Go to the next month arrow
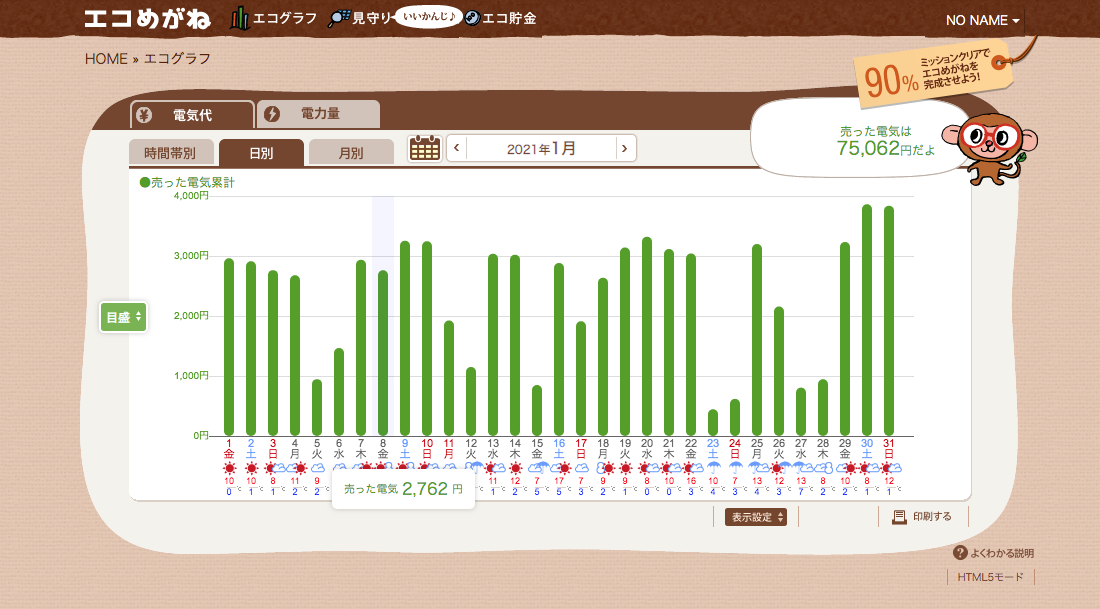Screen dimensions: 1100x609 tap(625, 148)
